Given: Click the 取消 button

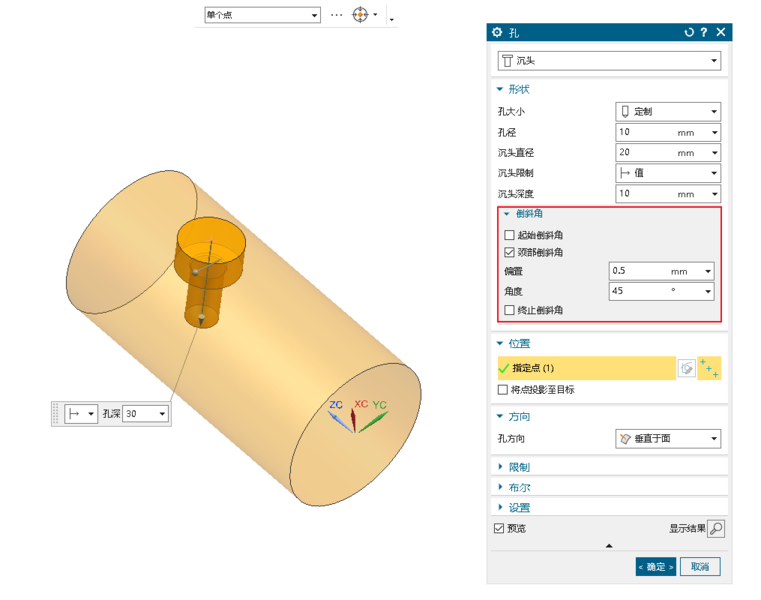Looking at the screenshot, I should click(x=699, y=567).
